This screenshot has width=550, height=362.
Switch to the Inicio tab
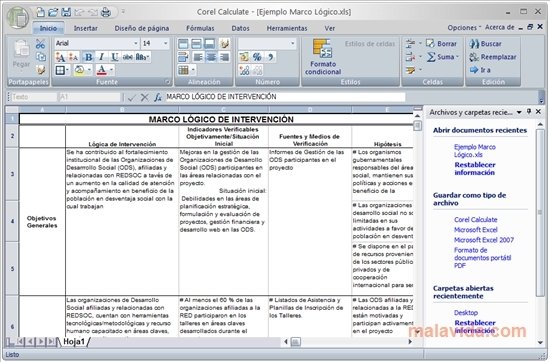[48, 28]
